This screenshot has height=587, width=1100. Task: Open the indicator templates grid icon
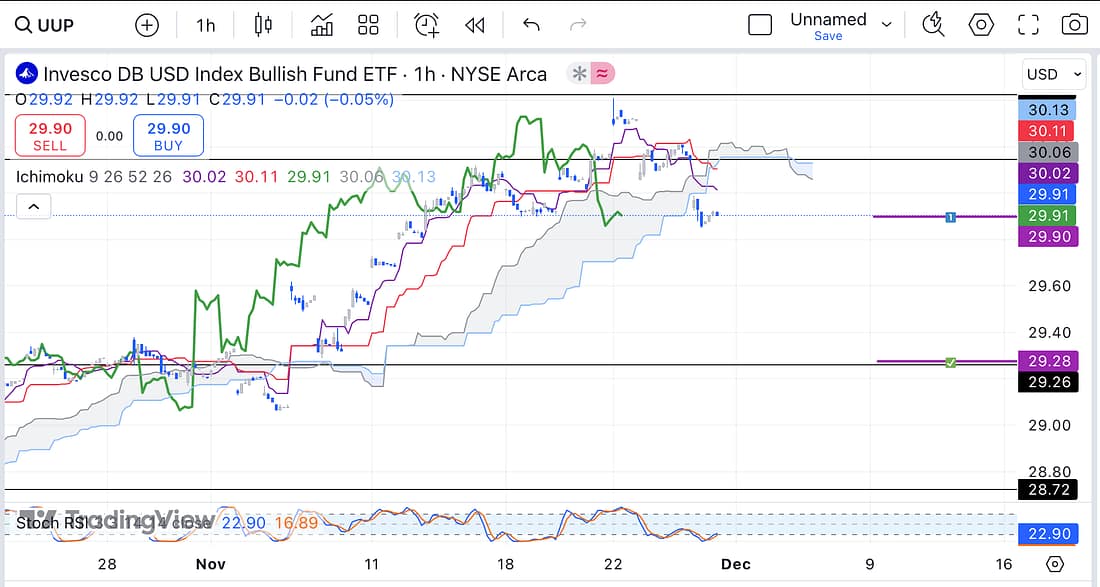click(x=369, y=25)
